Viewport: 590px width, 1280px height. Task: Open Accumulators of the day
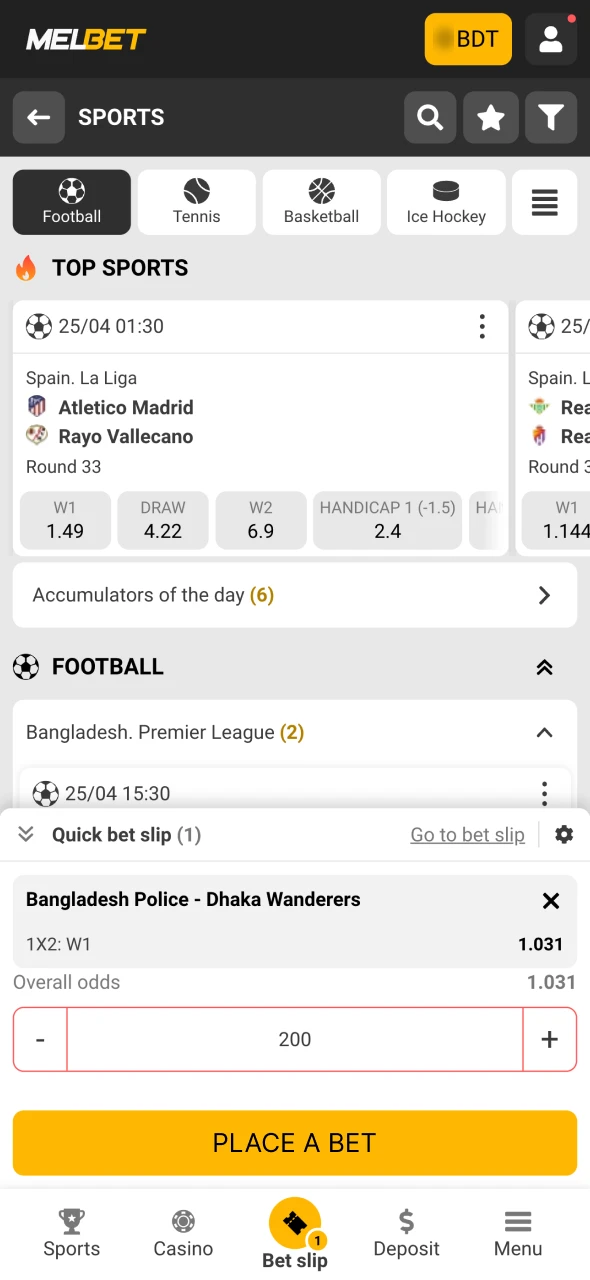295,595
